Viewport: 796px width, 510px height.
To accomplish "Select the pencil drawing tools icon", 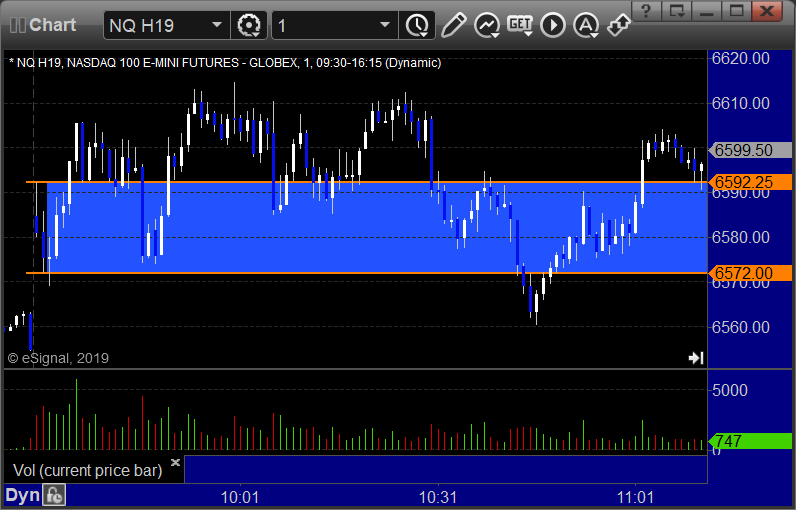I will [x=453, y=25].
